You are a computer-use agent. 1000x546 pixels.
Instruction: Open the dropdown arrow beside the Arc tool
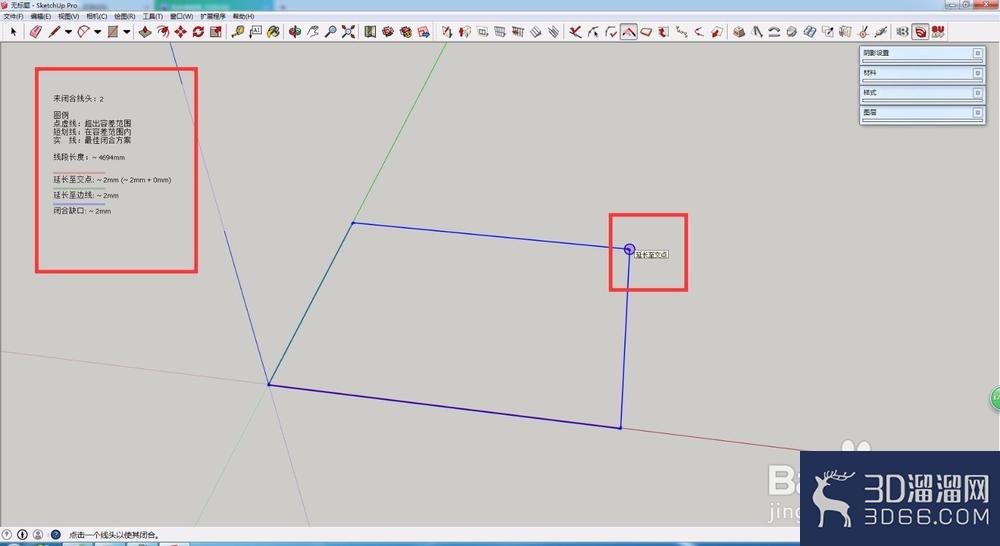(x=97, y=32)
